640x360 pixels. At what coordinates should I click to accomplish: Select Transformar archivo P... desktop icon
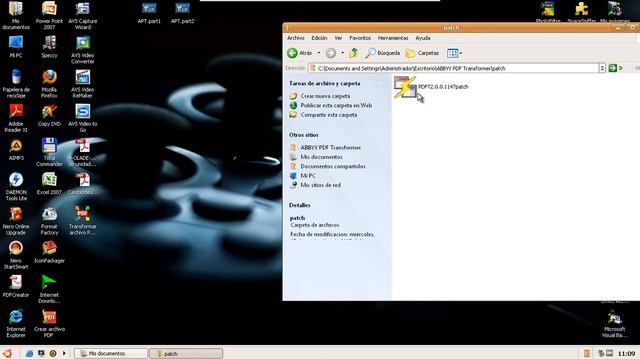click(x=82, y=221)
